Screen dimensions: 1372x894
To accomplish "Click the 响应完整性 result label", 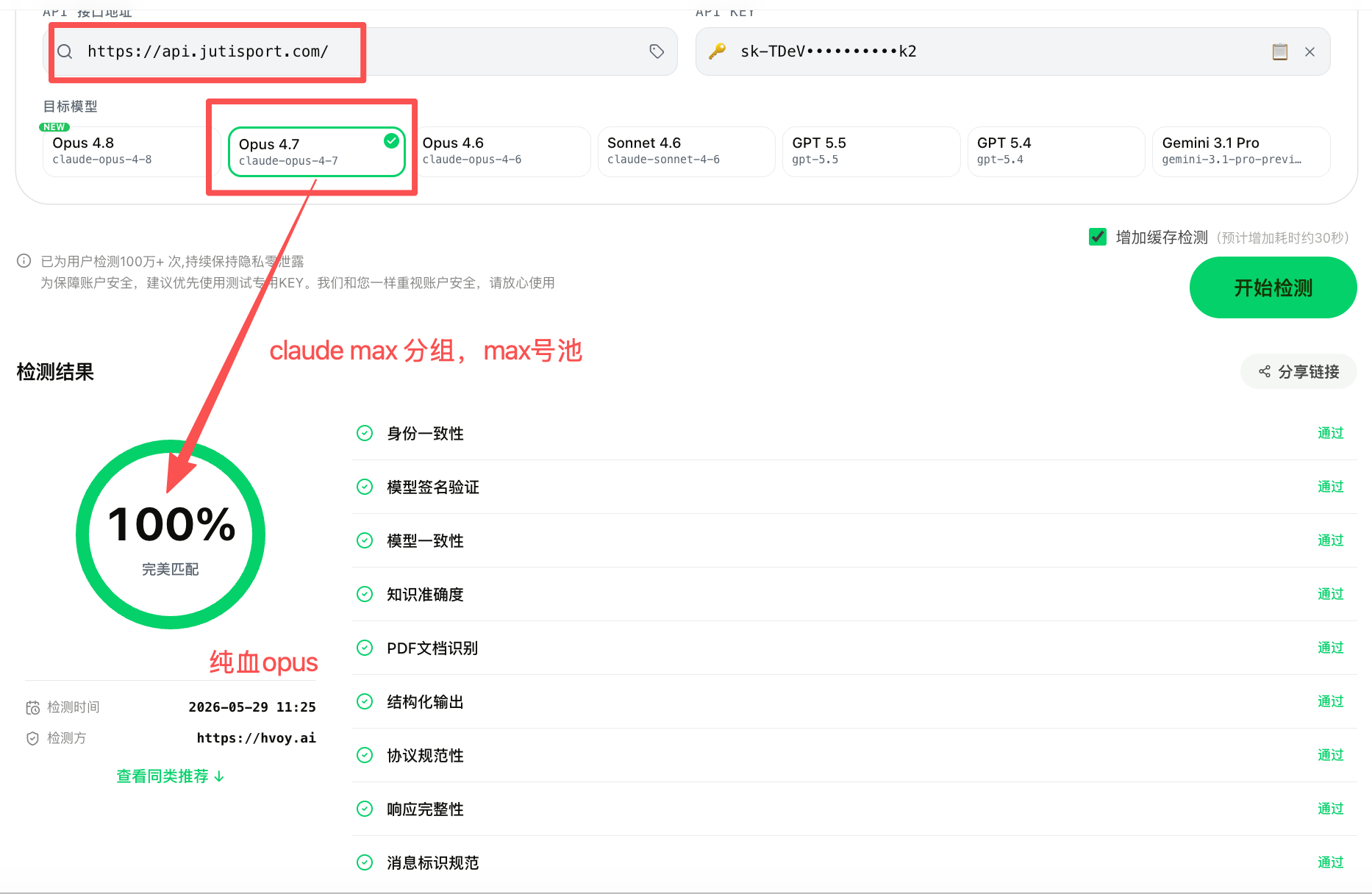I will (x=425, y=809).
